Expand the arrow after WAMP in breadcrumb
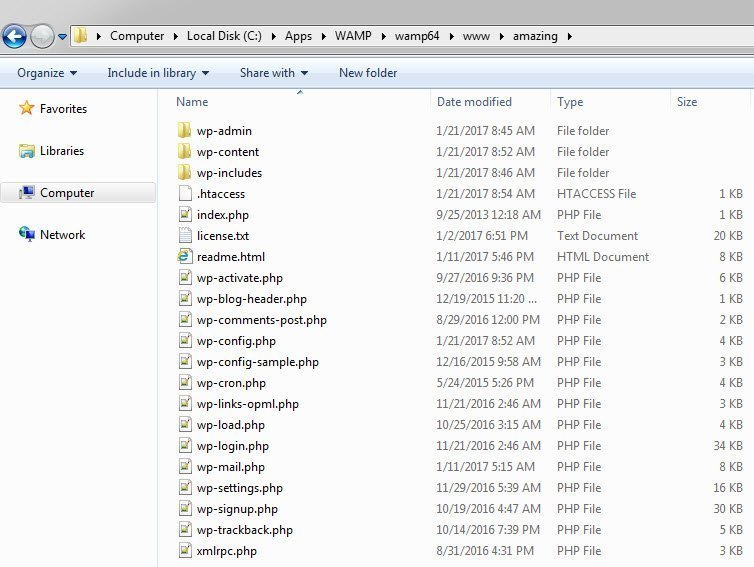The width and height of the screenshot is (754, 567). (x=383, y=37)
